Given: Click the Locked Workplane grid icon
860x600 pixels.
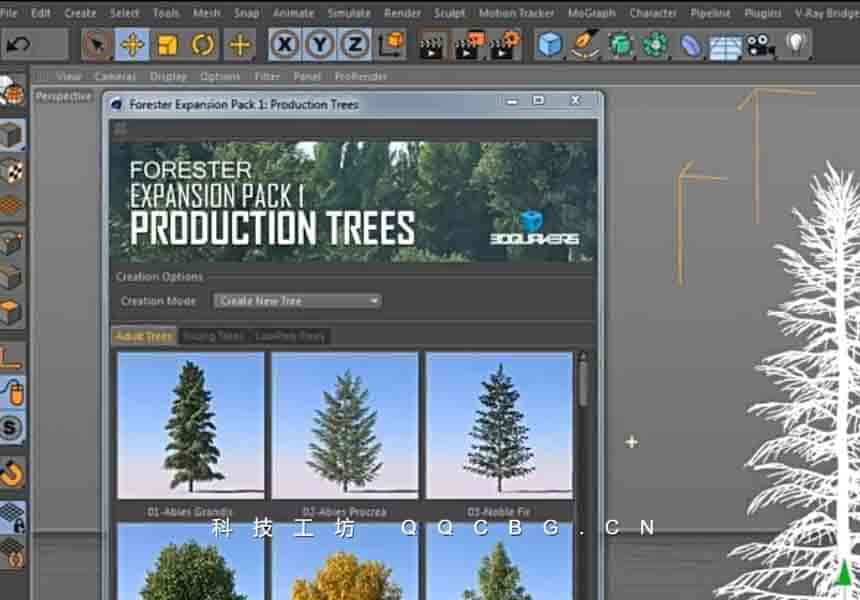Looking at the screenshot, I should click(12, 517).
